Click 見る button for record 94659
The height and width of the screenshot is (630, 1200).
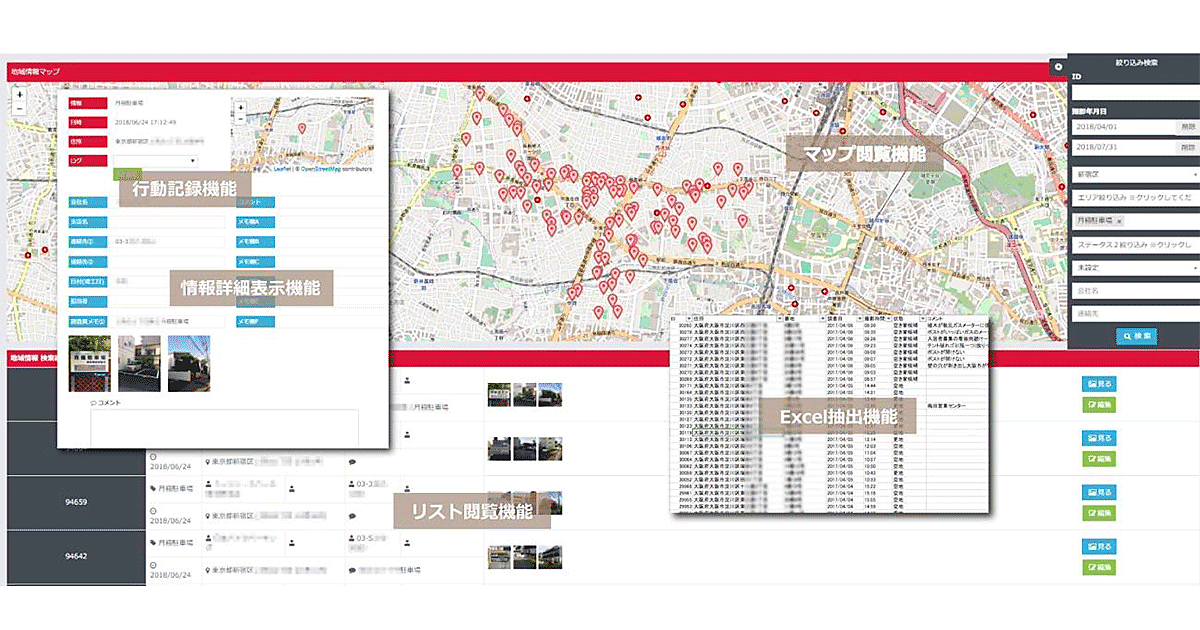[x=1099, y=491]
